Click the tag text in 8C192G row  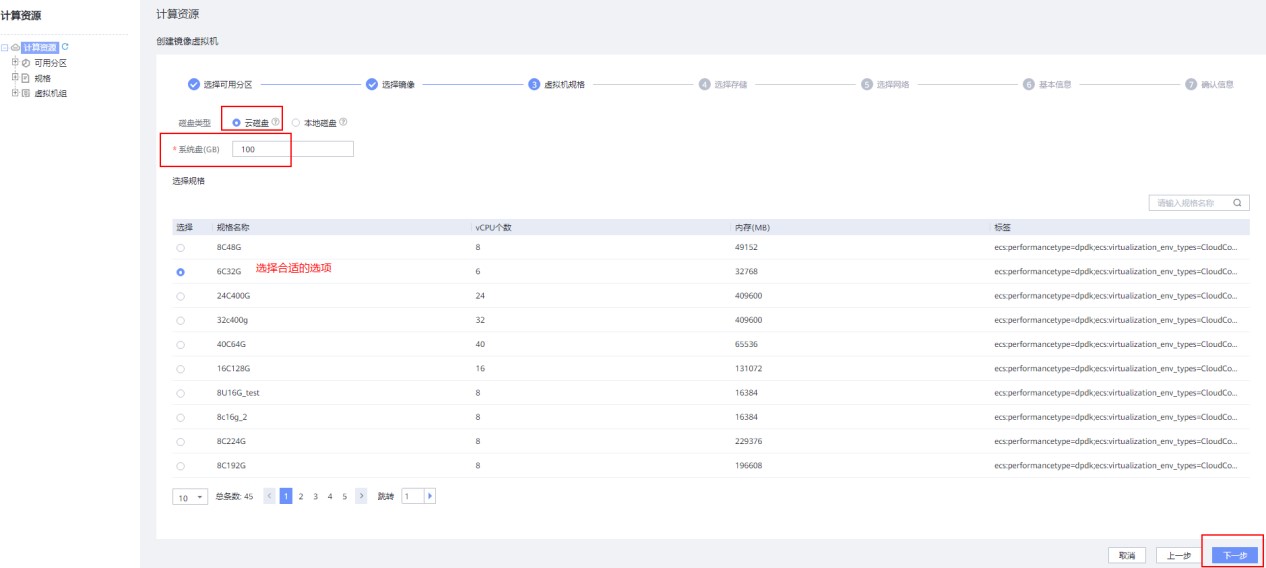pyautogui.click(x=1115, y=466)
